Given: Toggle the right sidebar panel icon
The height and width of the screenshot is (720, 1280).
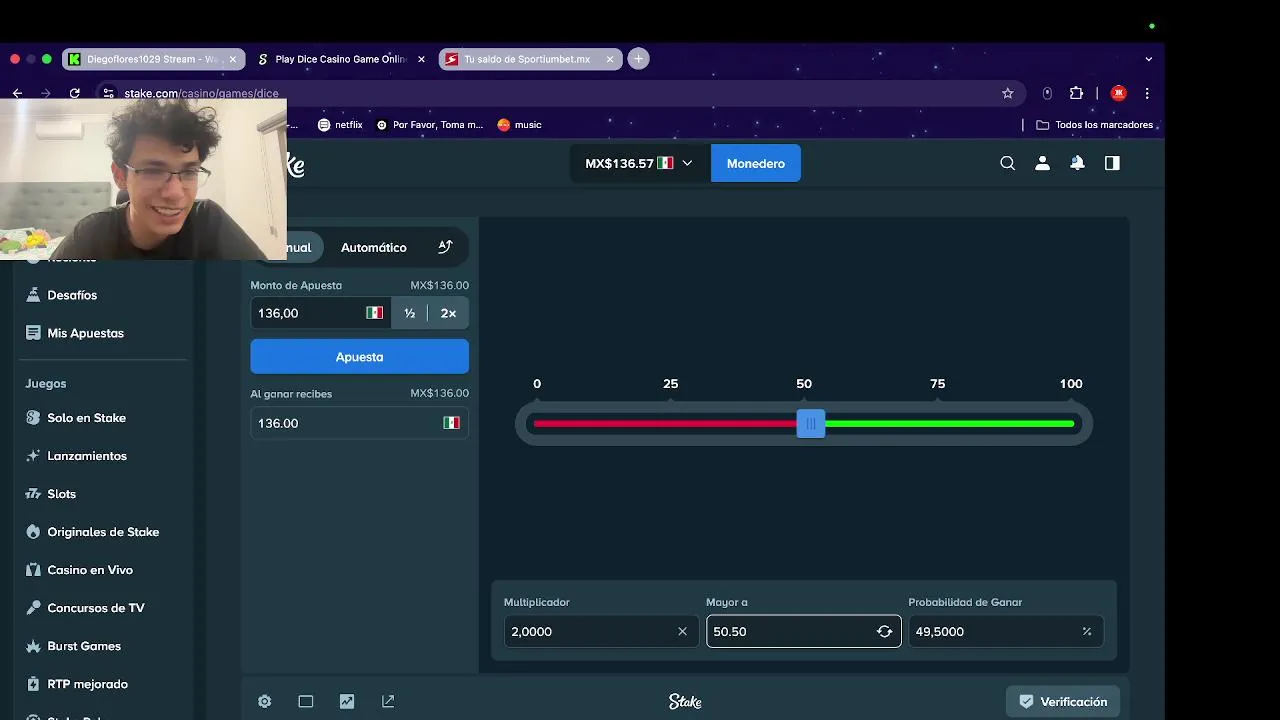Looking at the screenshot, I should (1112, 163).
